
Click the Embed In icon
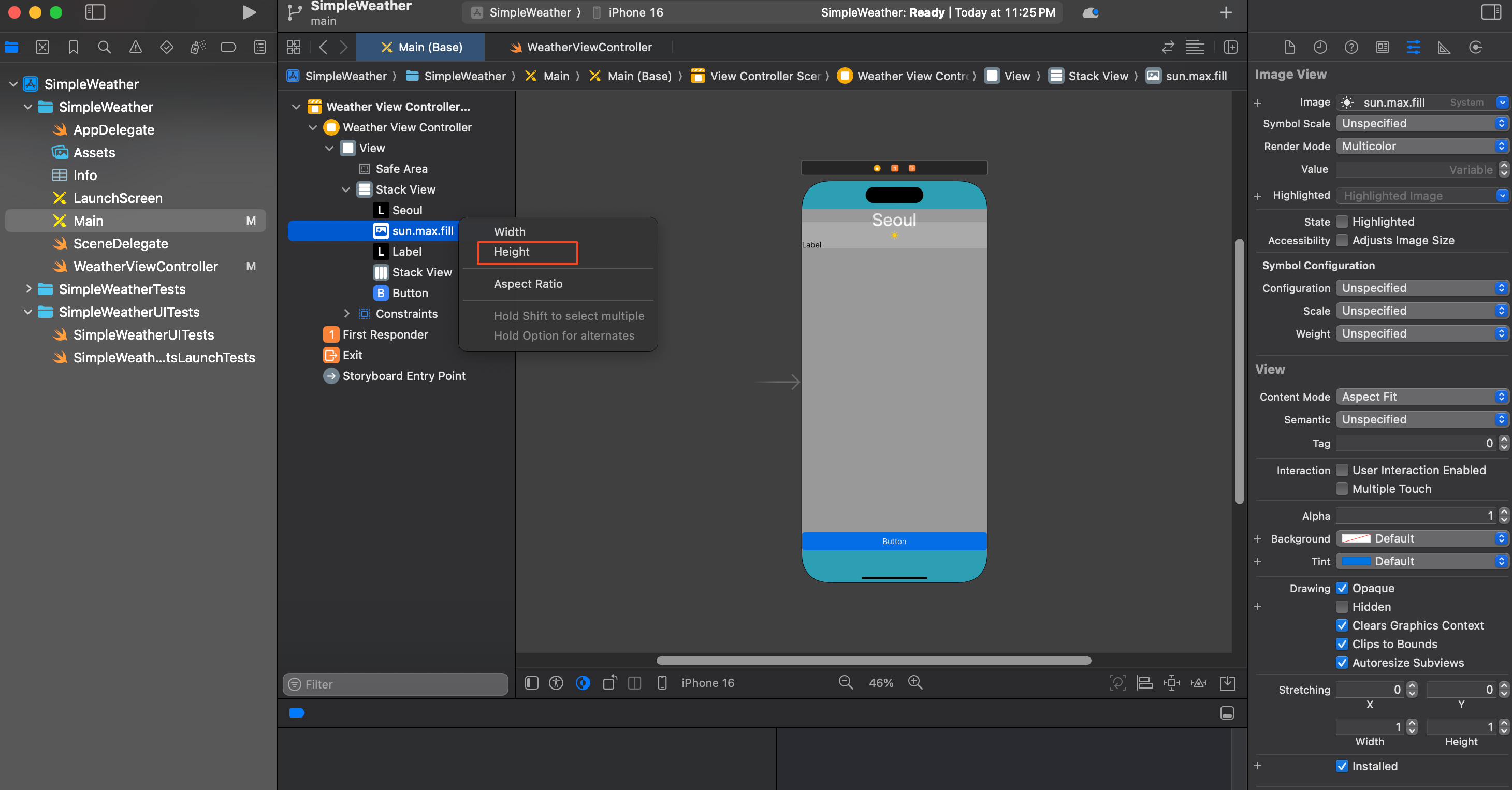point(1227,683)
